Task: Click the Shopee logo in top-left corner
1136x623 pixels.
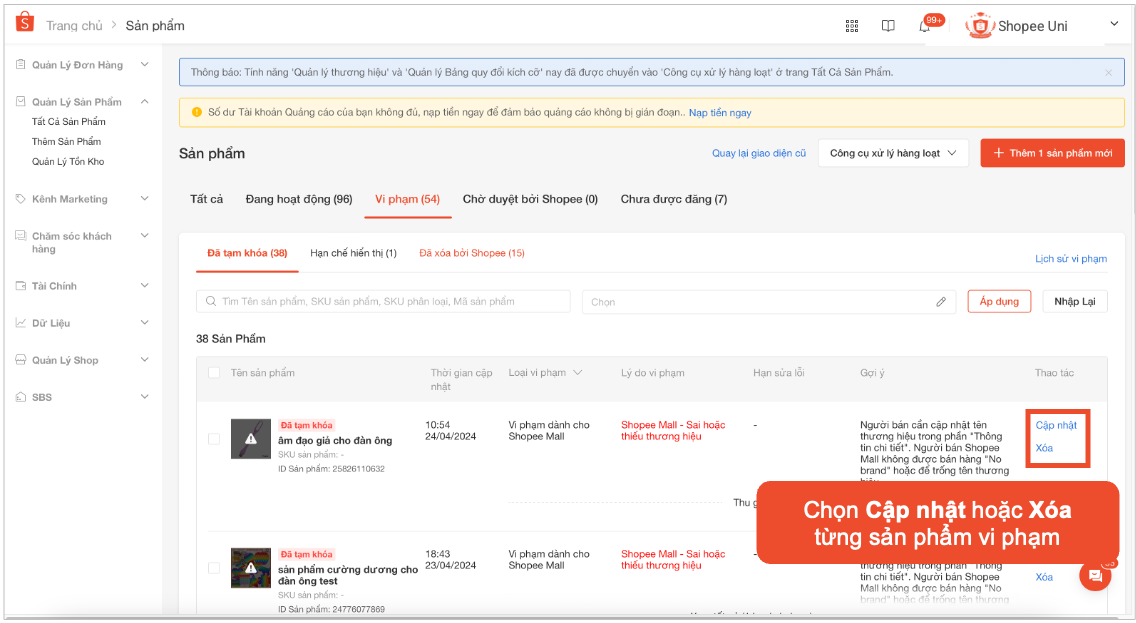Action: 24,21
